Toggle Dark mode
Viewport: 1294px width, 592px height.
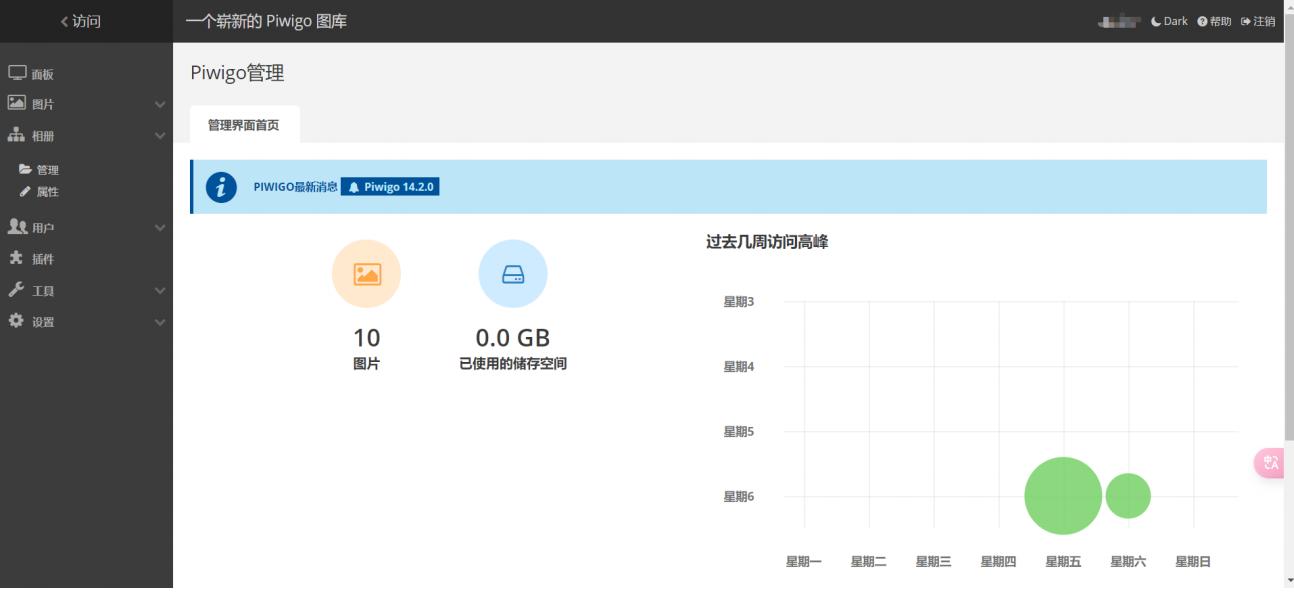click(1169, 21)
